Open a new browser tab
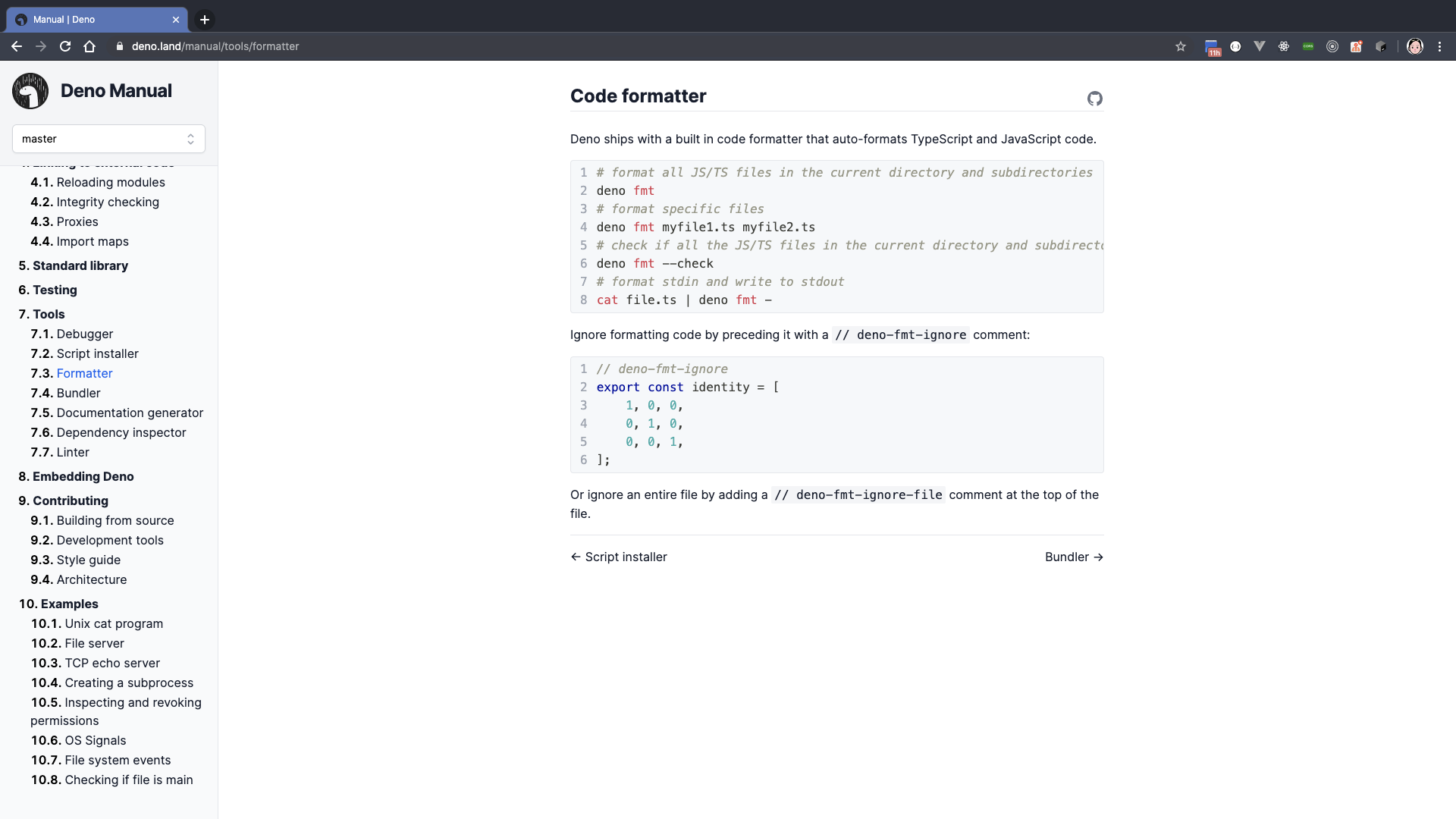This screenshot has width=1456, height=819. (x=205, y=20)
